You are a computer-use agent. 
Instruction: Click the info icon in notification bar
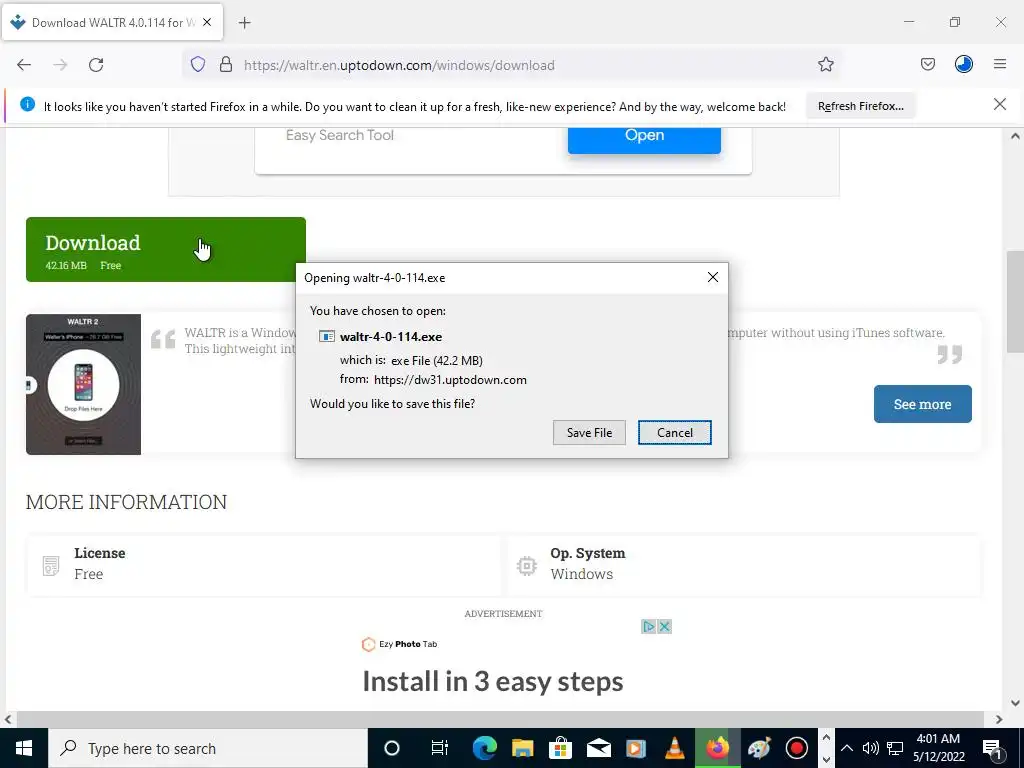pyautogui.click(x=27, y=104)
